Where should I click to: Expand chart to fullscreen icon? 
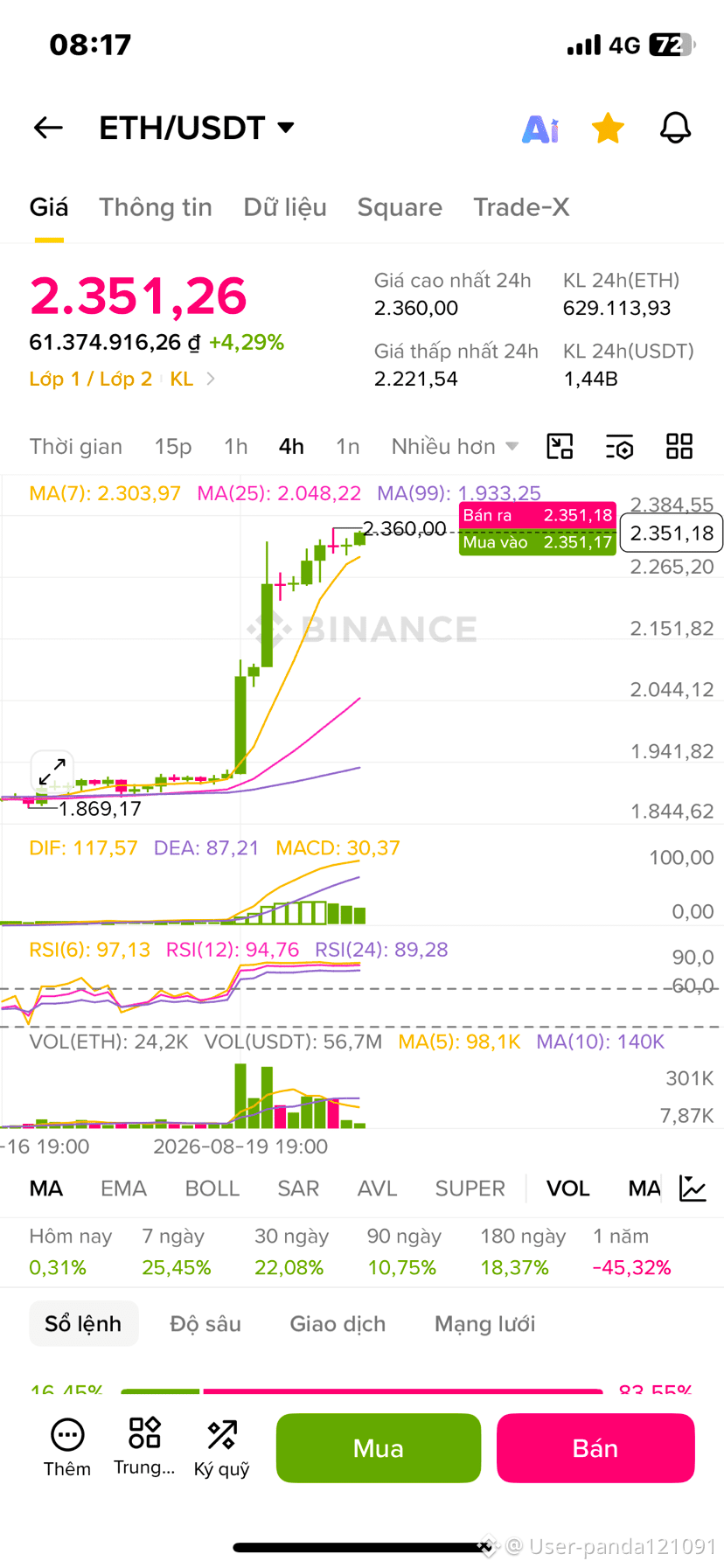pyautogui.click(x=52, y=772)
